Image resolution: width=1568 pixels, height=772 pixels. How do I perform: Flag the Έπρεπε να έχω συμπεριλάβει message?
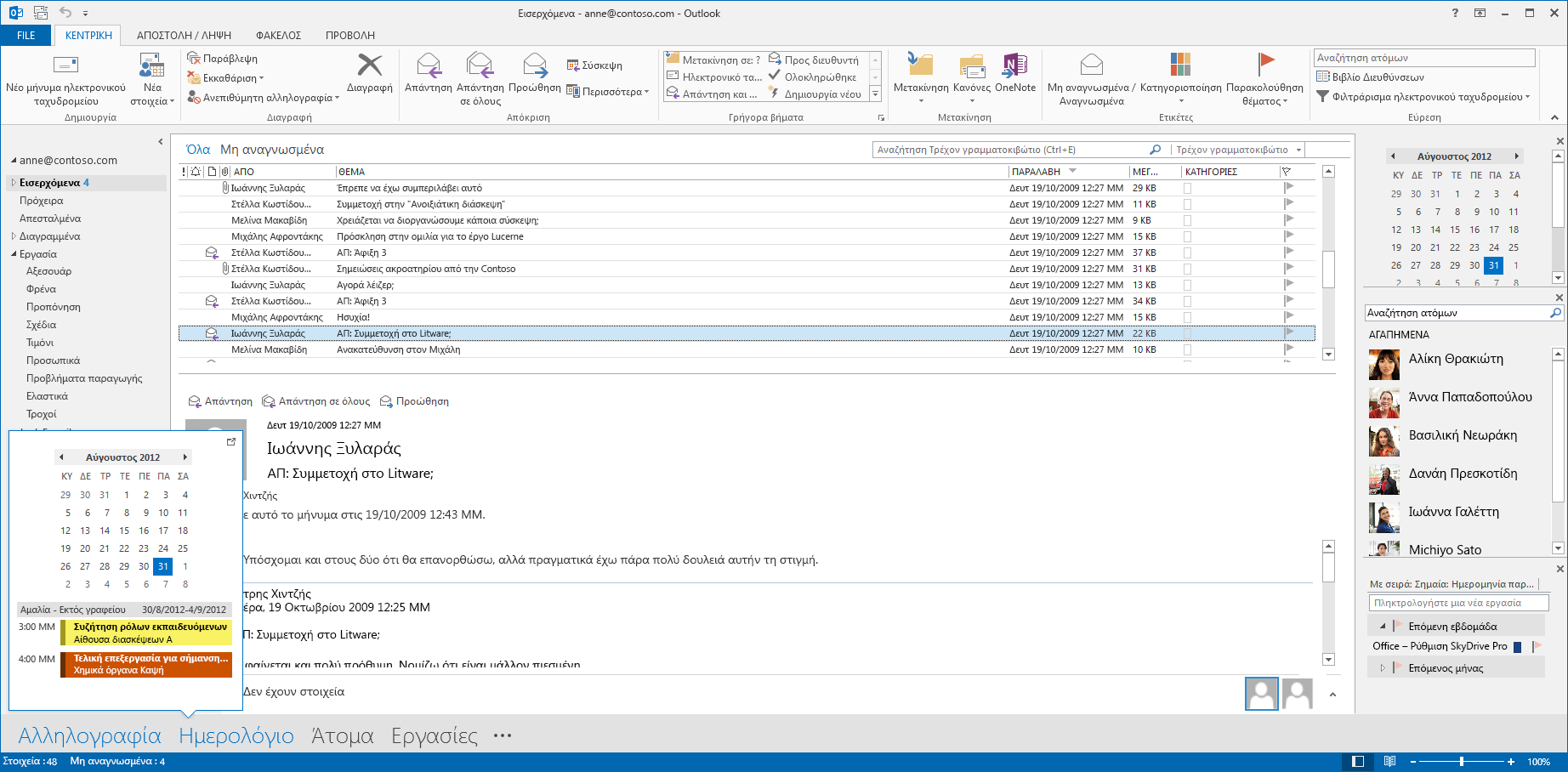point(1289,188)
